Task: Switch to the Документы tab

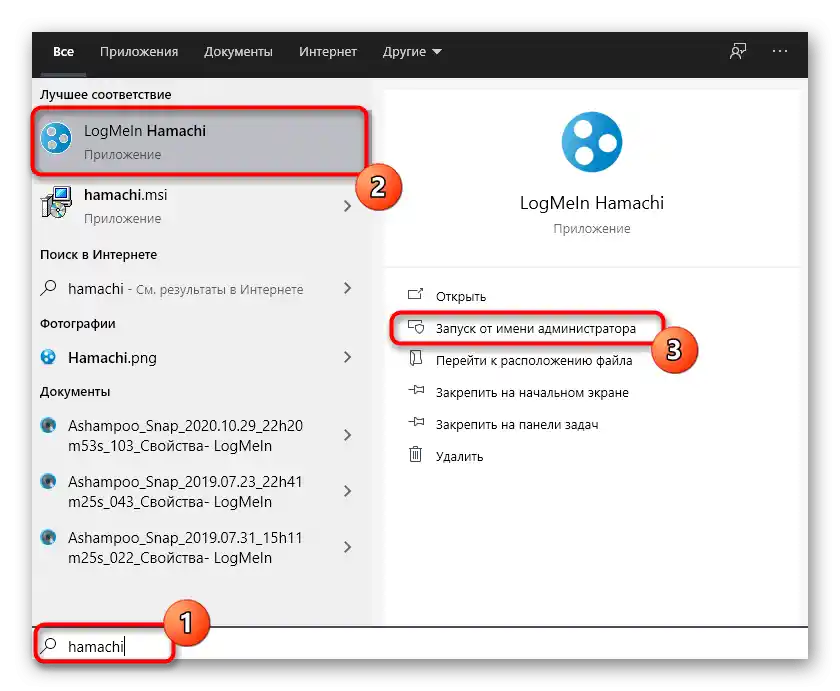Action: tap(238, 52)
